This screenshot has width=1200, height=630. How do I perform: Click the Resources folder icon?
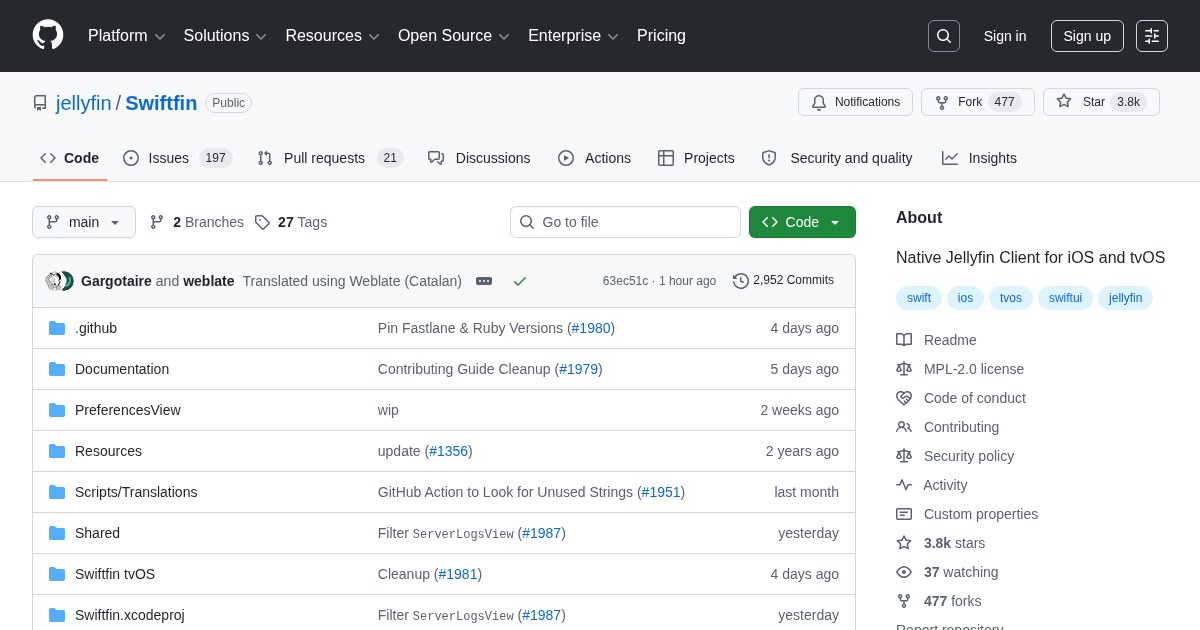[57, 451]
